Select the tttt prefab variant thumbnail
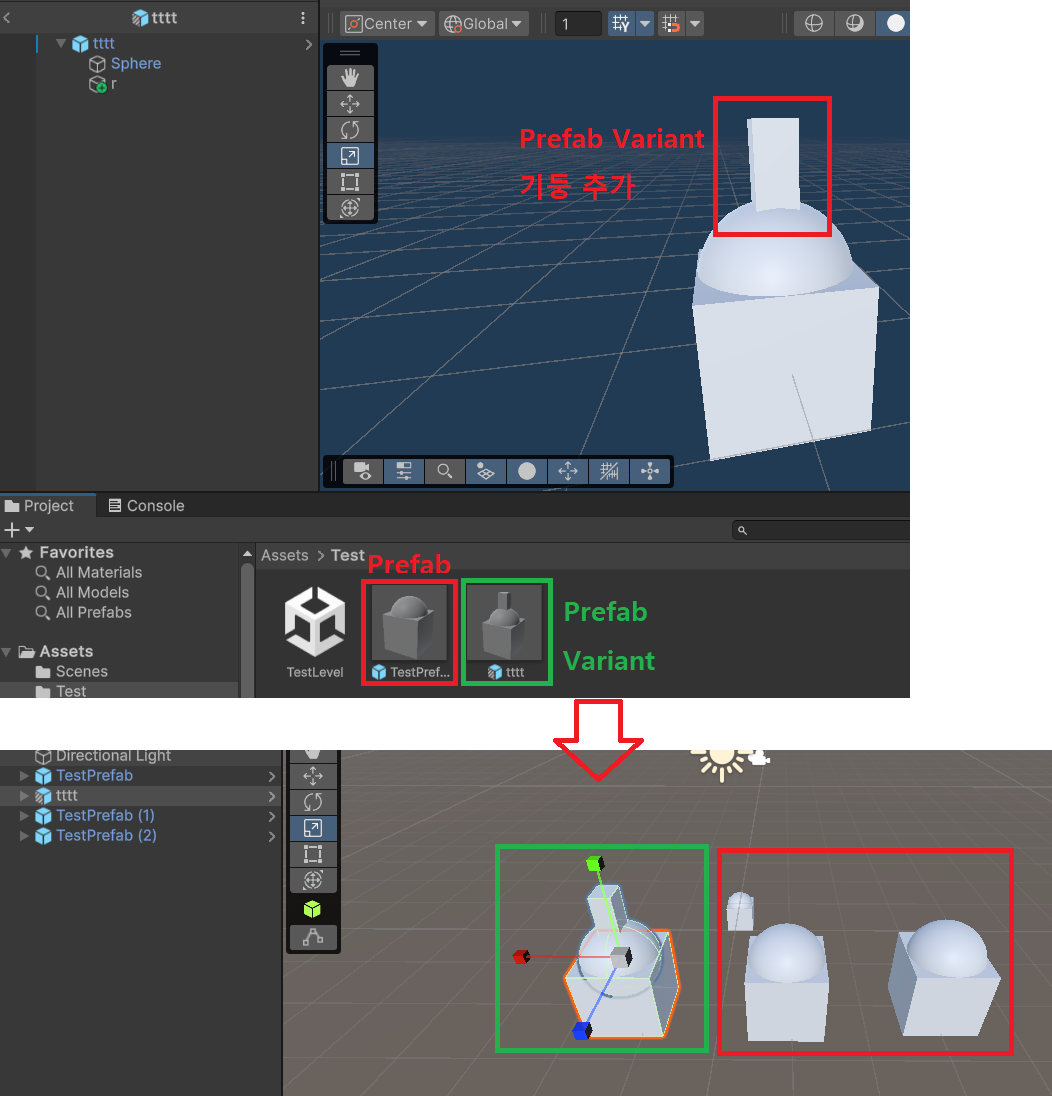 pos(505,623)
